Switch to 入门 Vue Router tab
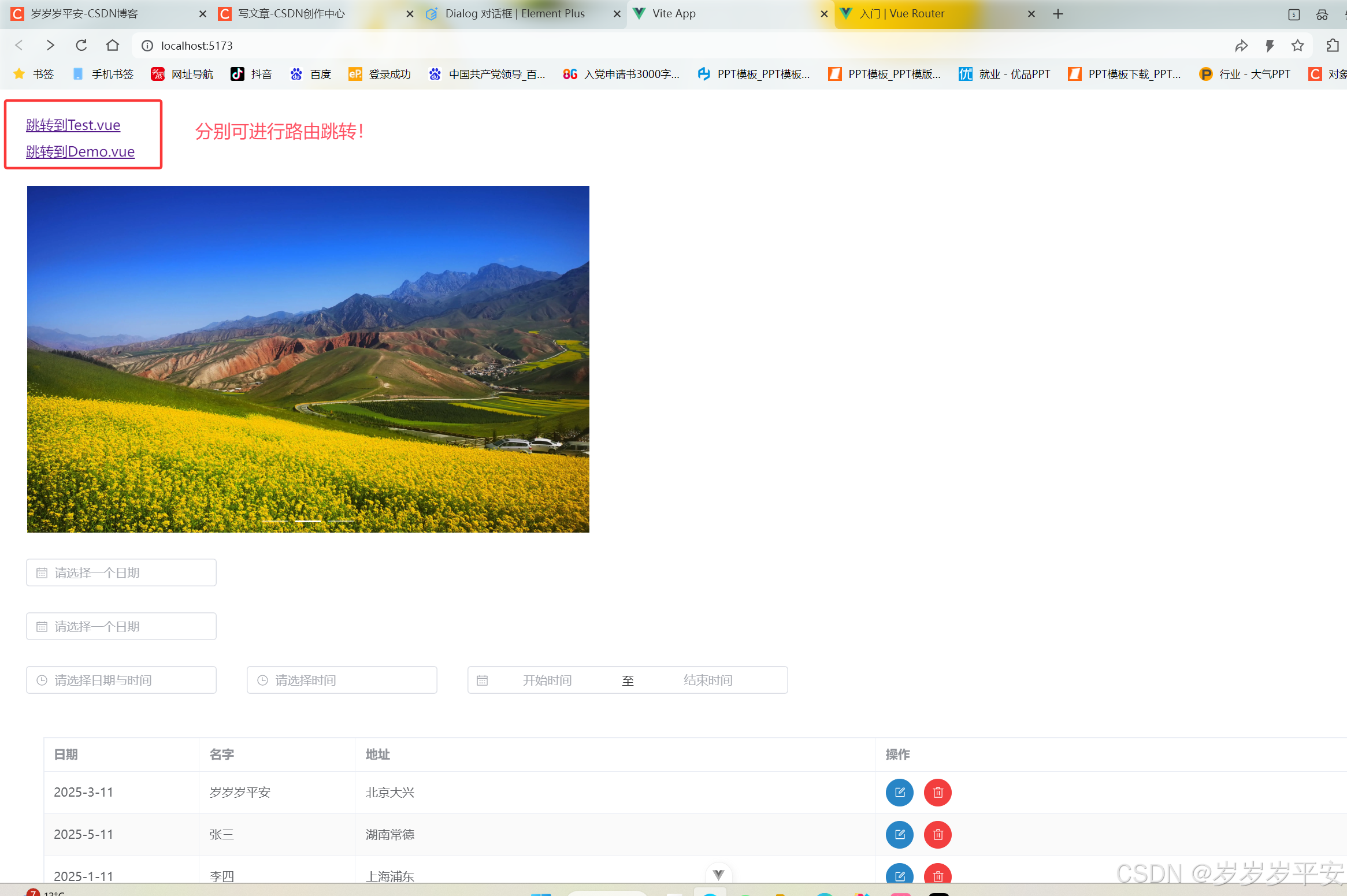1347x896 pixels. pos(901,13)
